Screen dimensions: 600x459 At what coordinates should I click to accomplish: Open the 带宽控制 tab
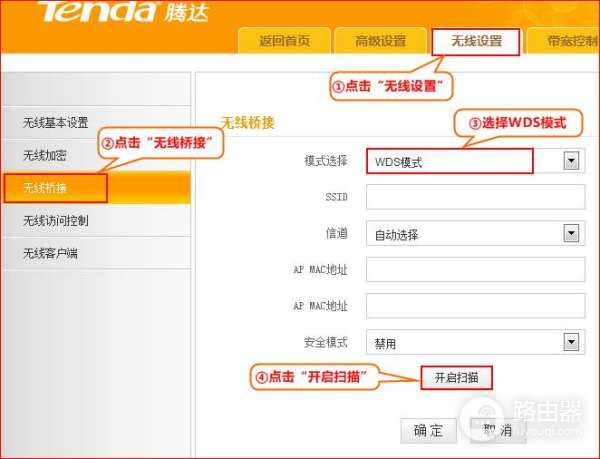click(564, 41)
